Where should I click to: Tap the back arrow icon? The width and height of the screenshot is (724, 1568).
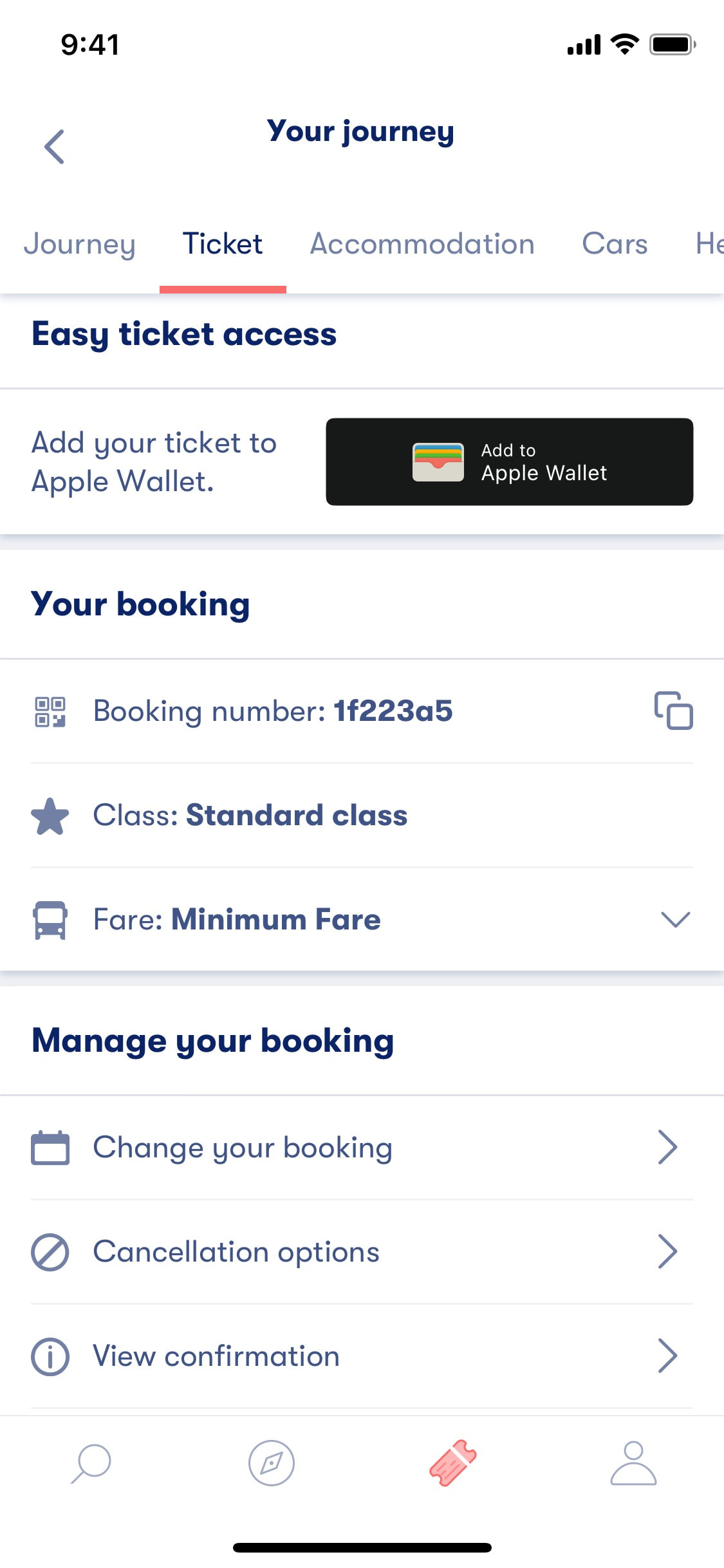(x=55, y=147)
